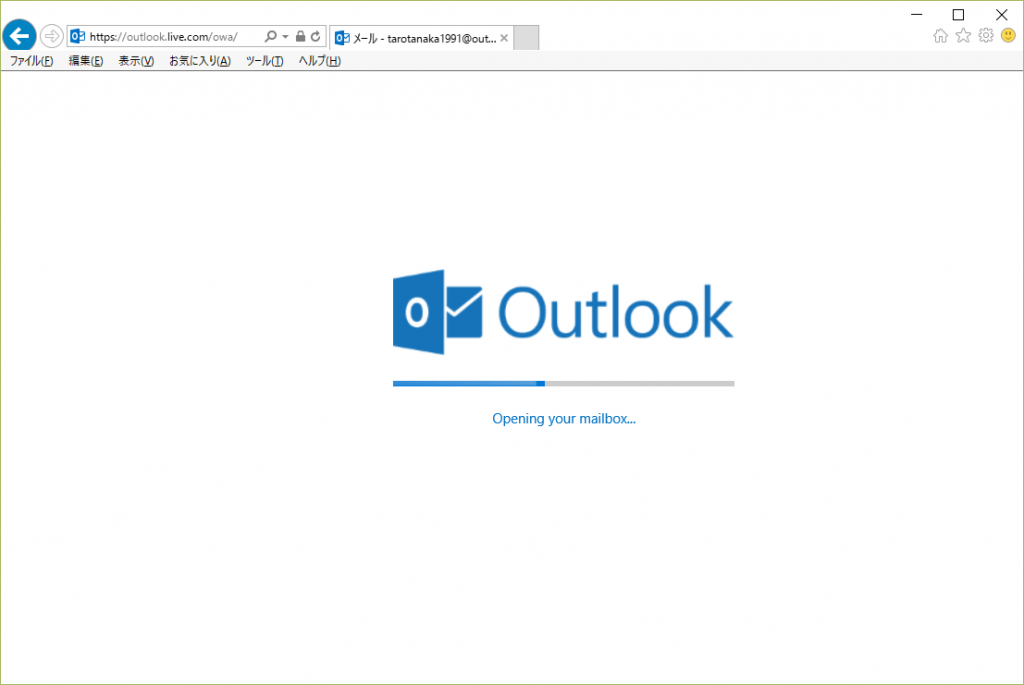Viewport: 1024px width, 685px height.
Task: Open the ヘルプ(H) menu
Action: click(319, 61)
